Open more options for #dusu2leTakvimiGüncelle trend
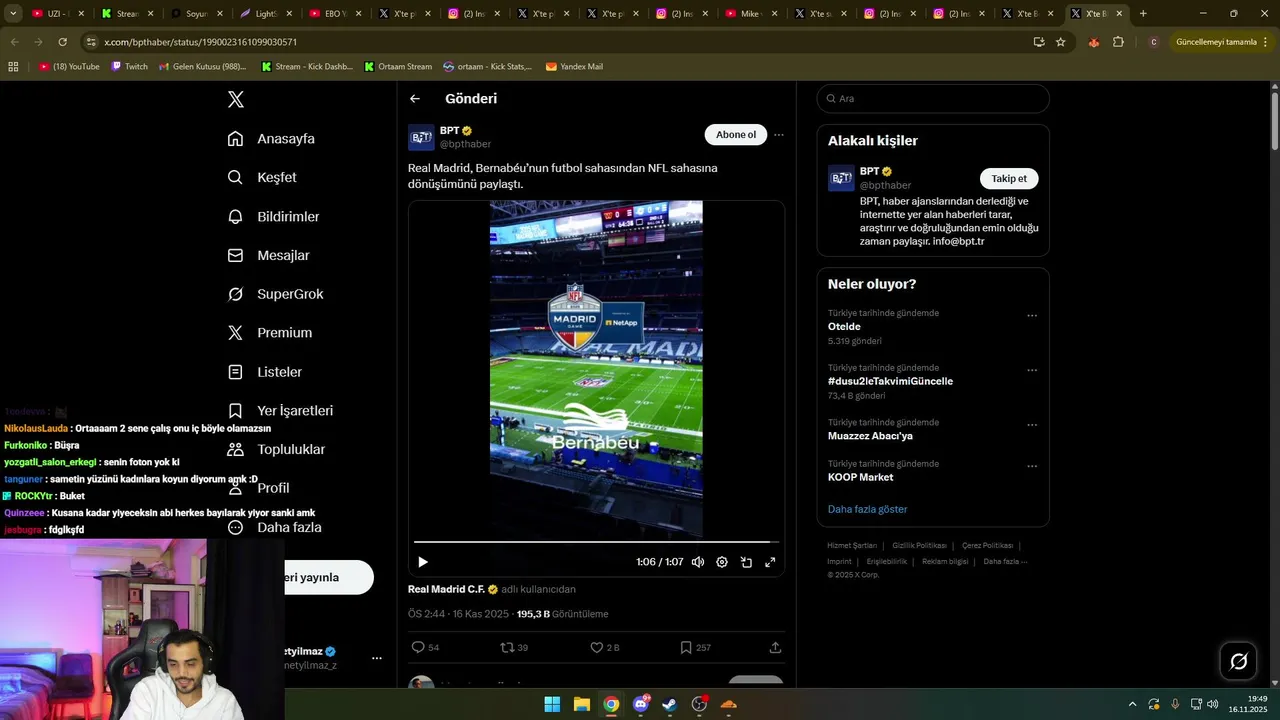The image size is (1280, 720). click(x=1032, y=371)
